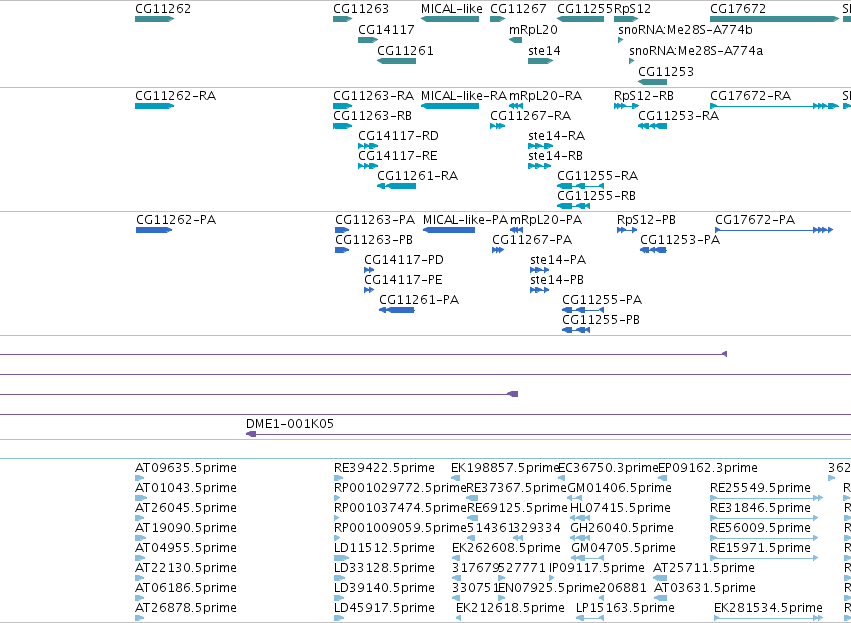Open transcript CG11263-RA
This screenshot has height=623, width=851.
click(x=343, y=106)
